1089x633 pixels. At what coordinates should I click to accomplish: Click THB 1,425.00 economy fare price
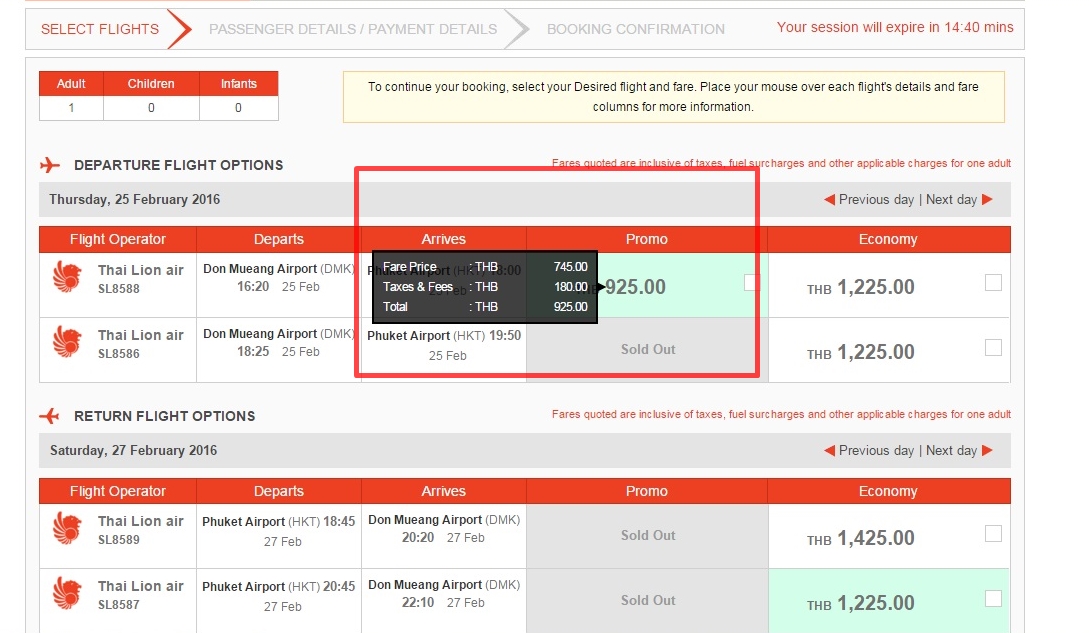tap(861, 538)
